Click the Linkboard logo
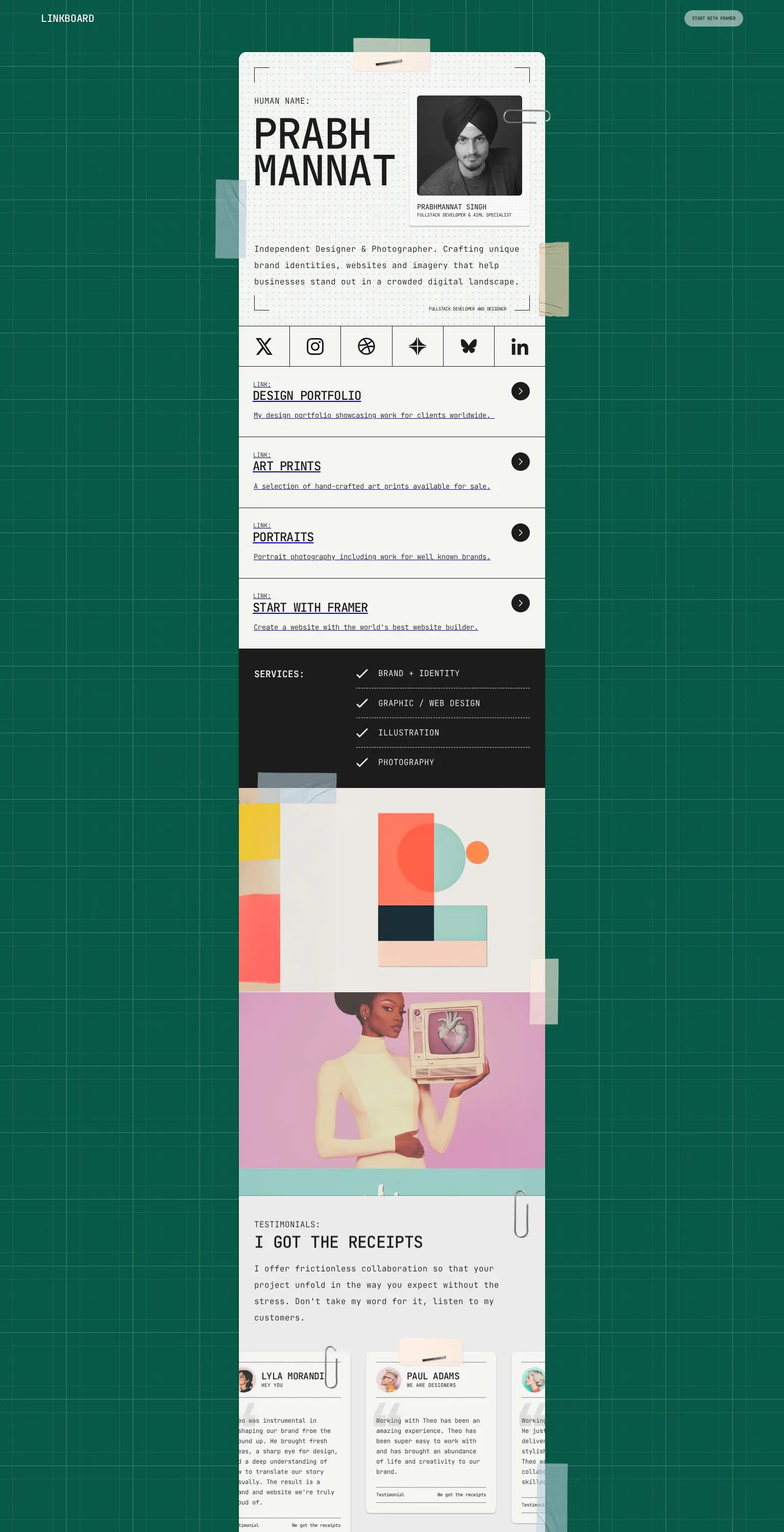The image size is (784, 1532). (67, 18)
